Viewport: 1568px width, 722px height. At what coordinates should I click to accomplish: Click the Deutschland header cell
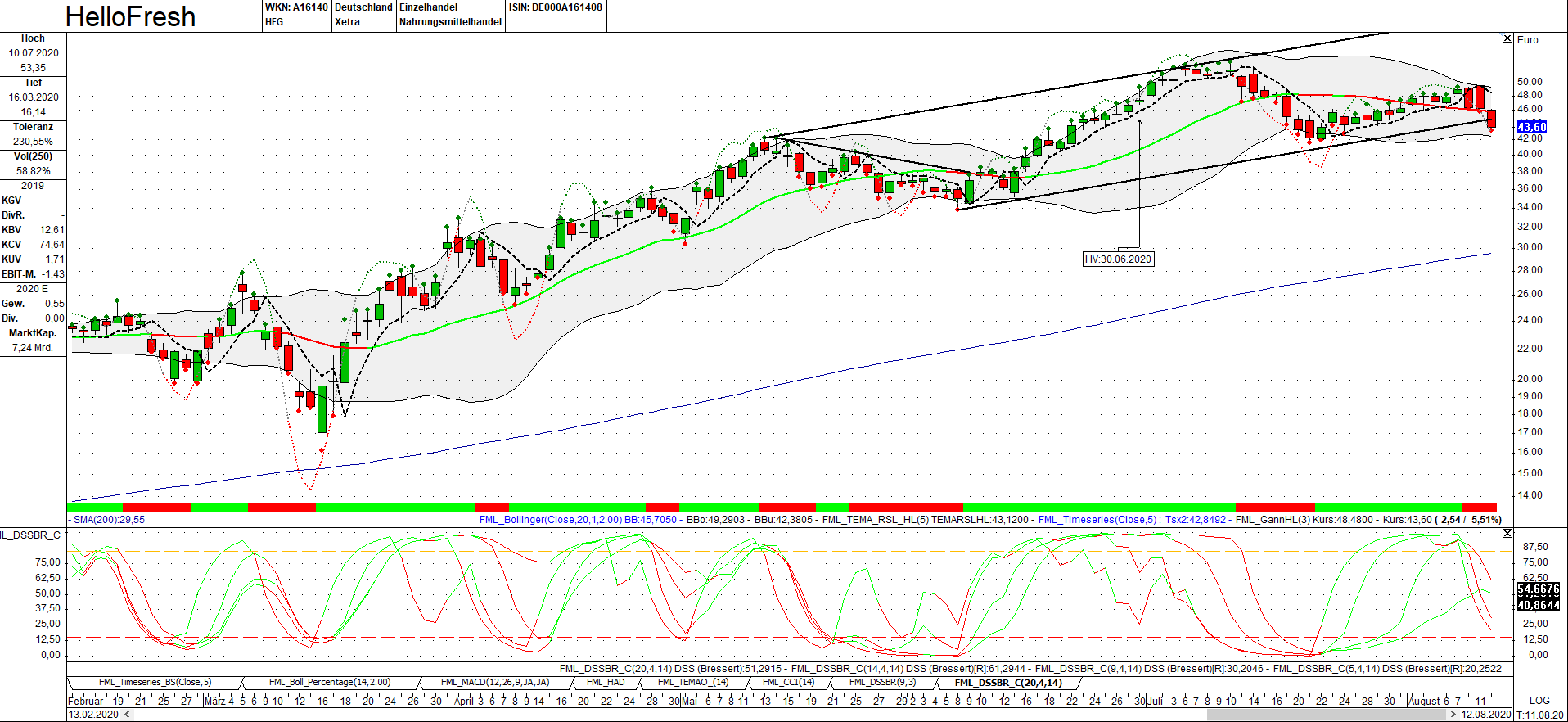(x=364, y=7)
